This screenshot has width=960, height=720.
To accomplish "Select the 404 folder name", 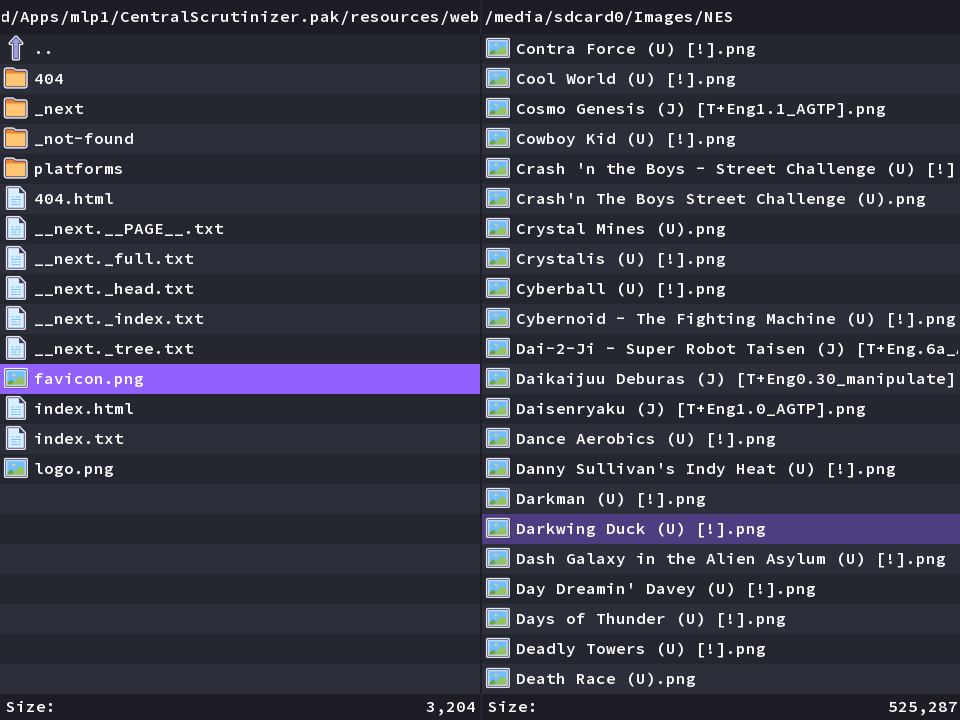I will (49, 79).
